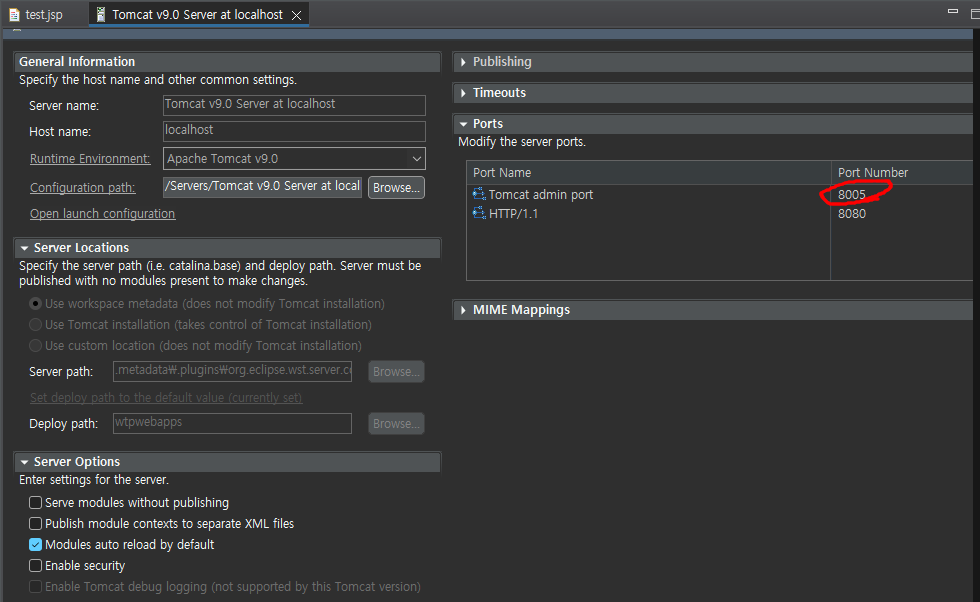
Task: Select Use workspace metadata radio button
Action: pyautogui.click(x=36, y=303)
